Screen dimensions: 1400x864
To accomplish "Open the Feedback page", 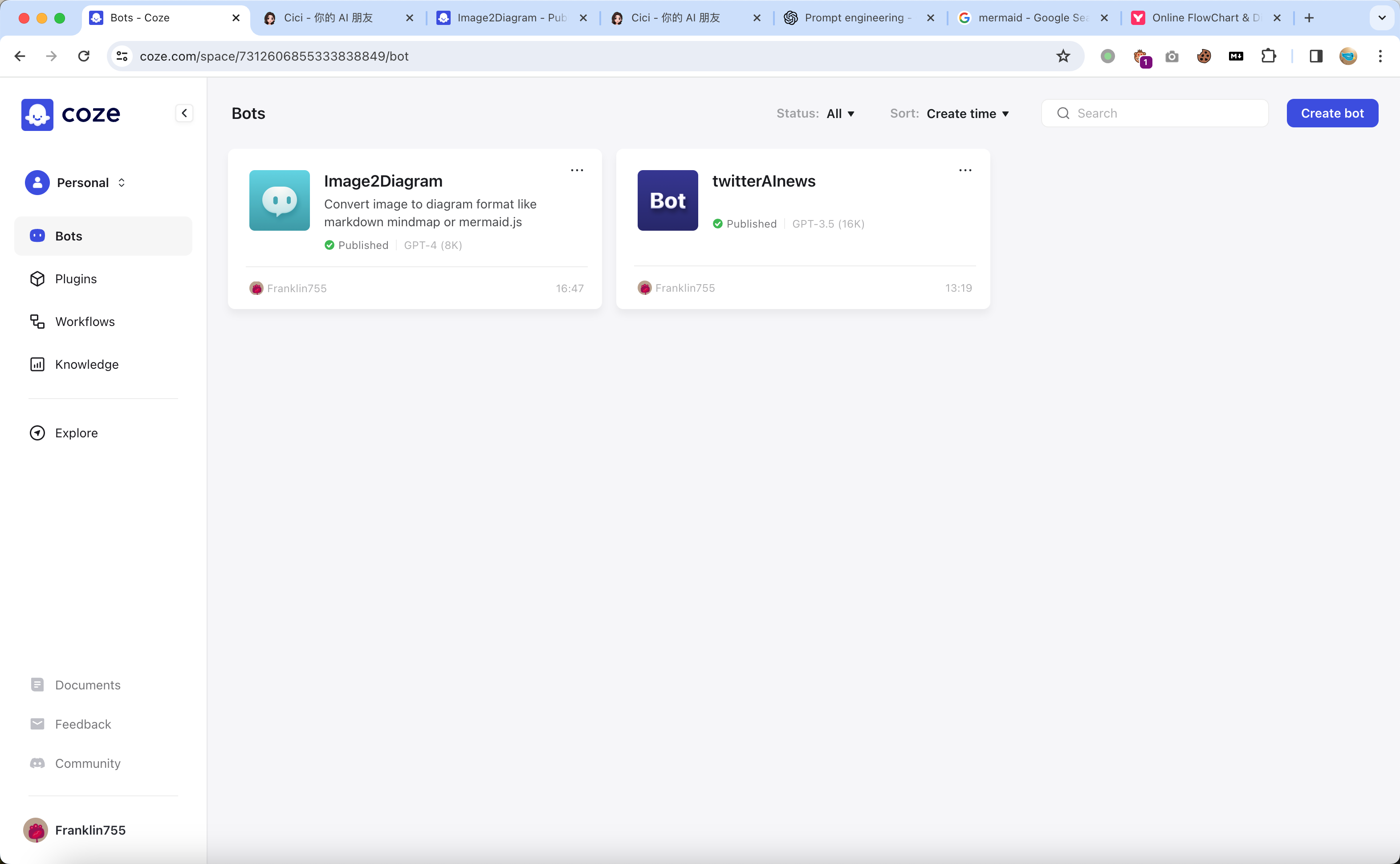I will pos(83,724).
